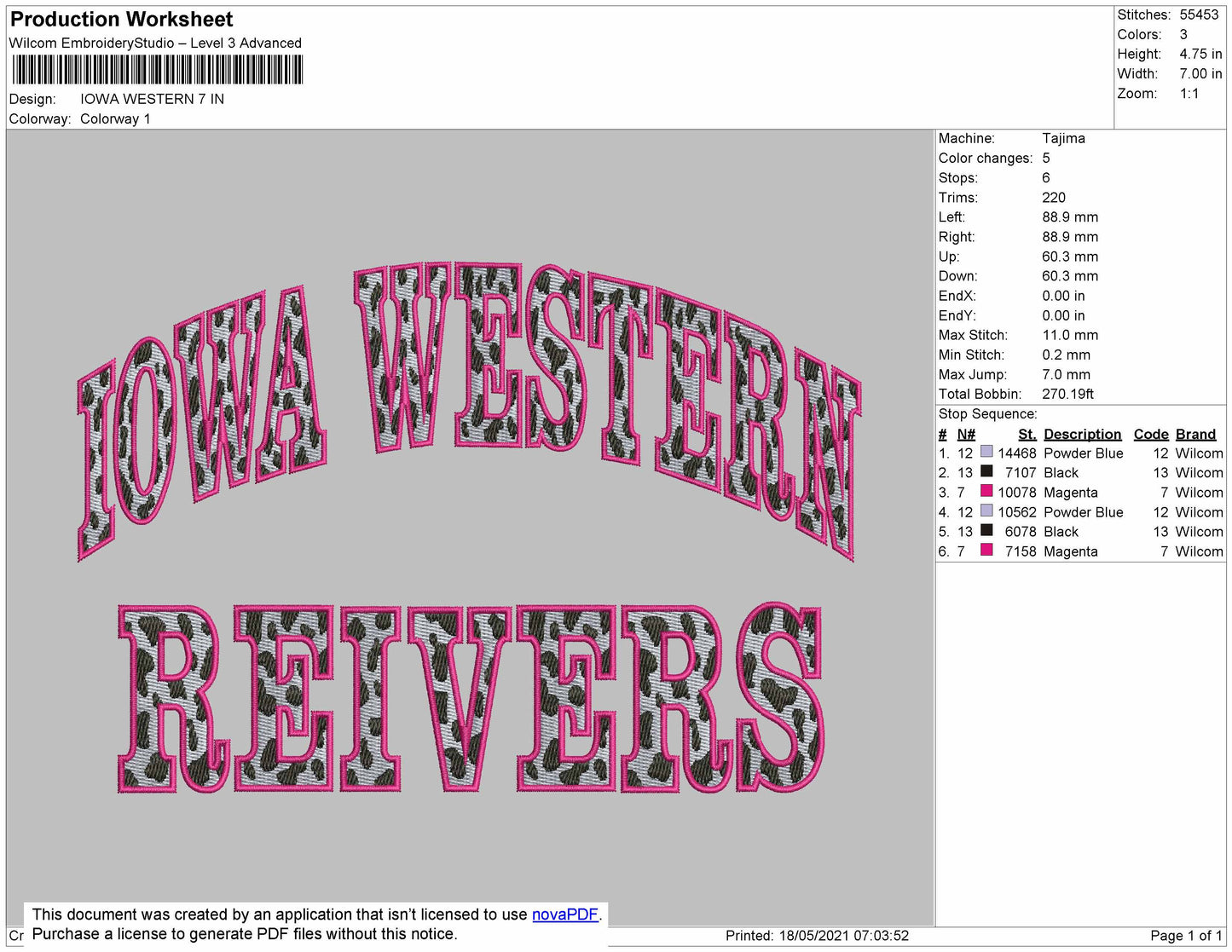Viewport: 1232px width, 952px height.
Task: Click the "St." column header
Action: [x=1027, y=435]
